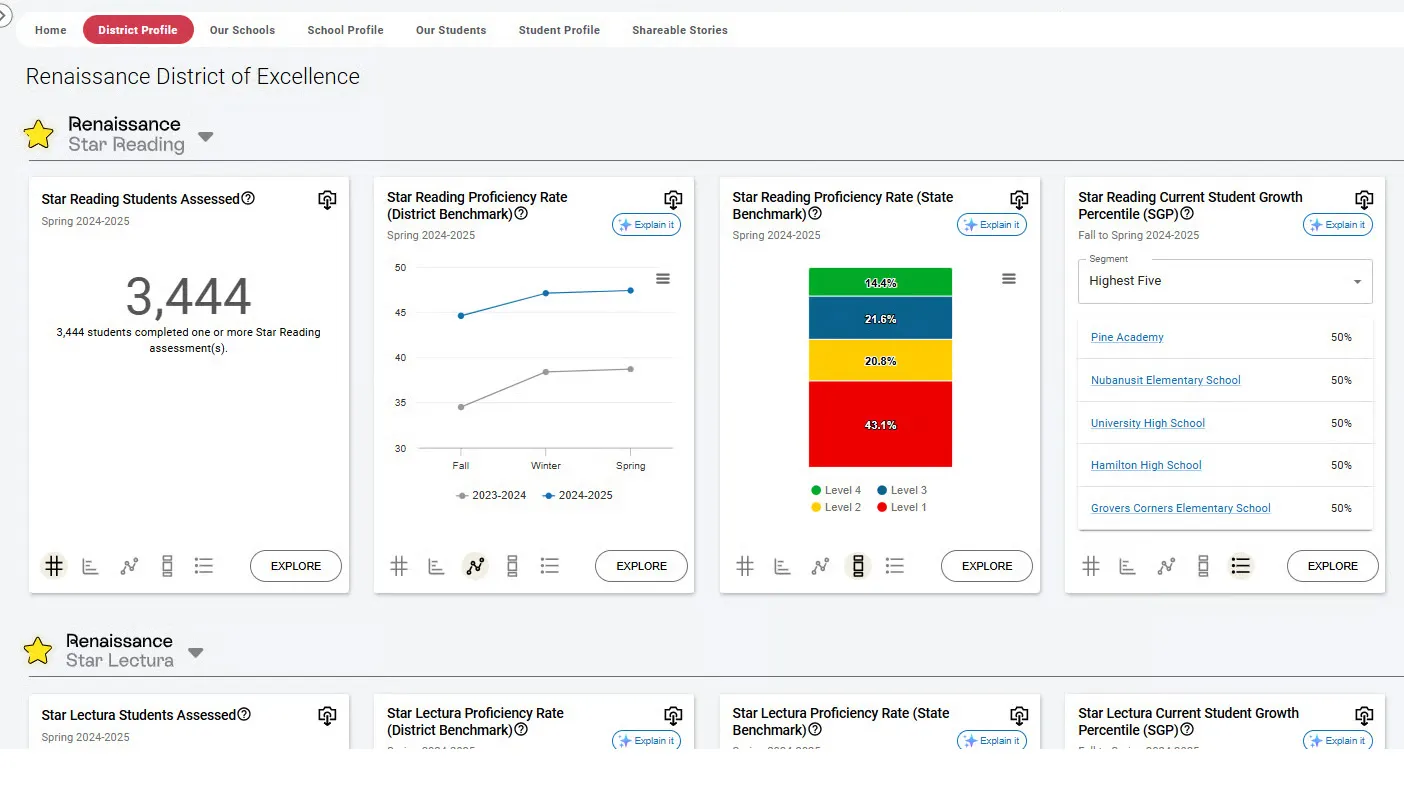Screen dimensions: 1404x790
Task: Open help for Star Lectura Students Assessed
Action: point(244,714)
